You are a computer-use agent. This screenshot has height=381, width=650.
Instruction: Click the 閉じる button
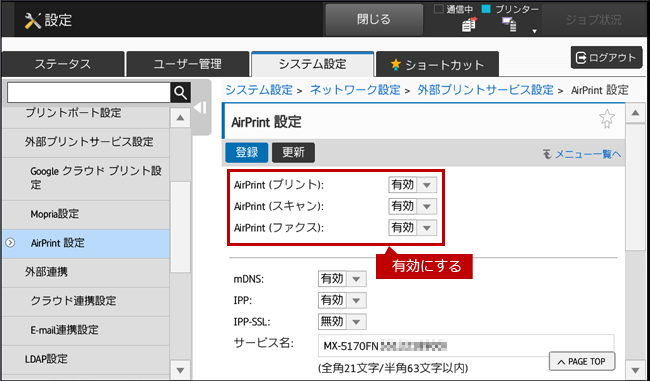coord(374,20)
